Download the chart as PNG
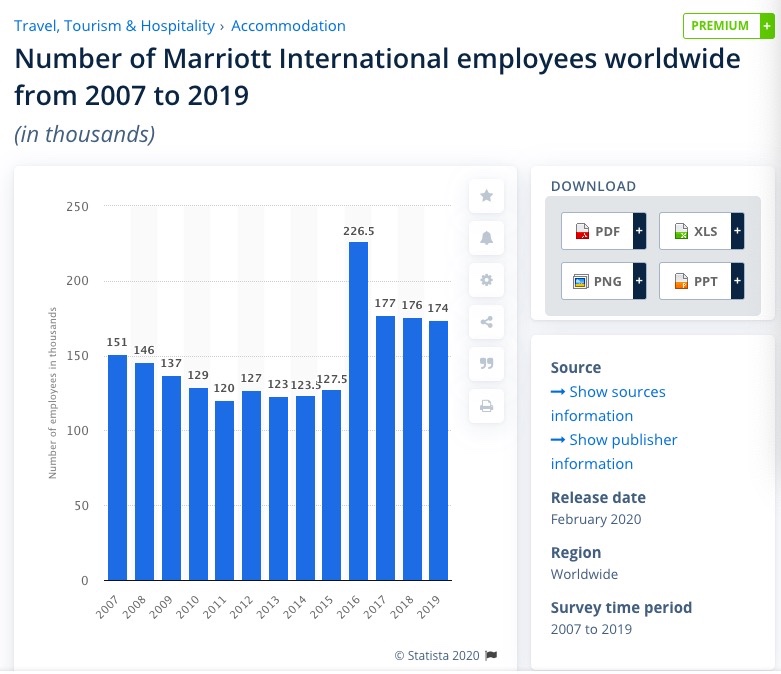Screen dimensions: 781x674 tap(596, 281)
